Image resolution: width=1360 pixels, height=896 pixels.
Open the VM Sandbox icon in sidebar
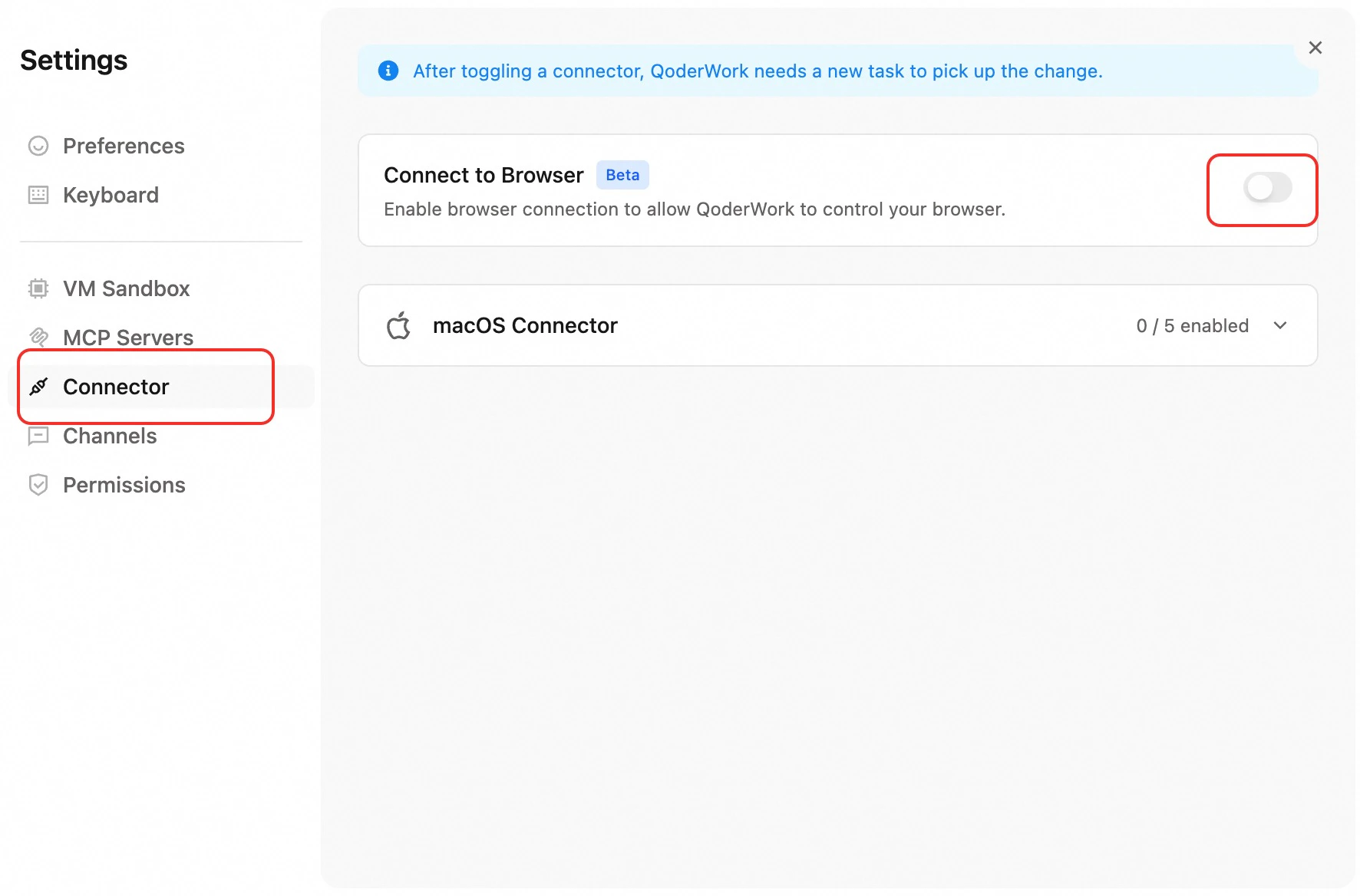38,288
